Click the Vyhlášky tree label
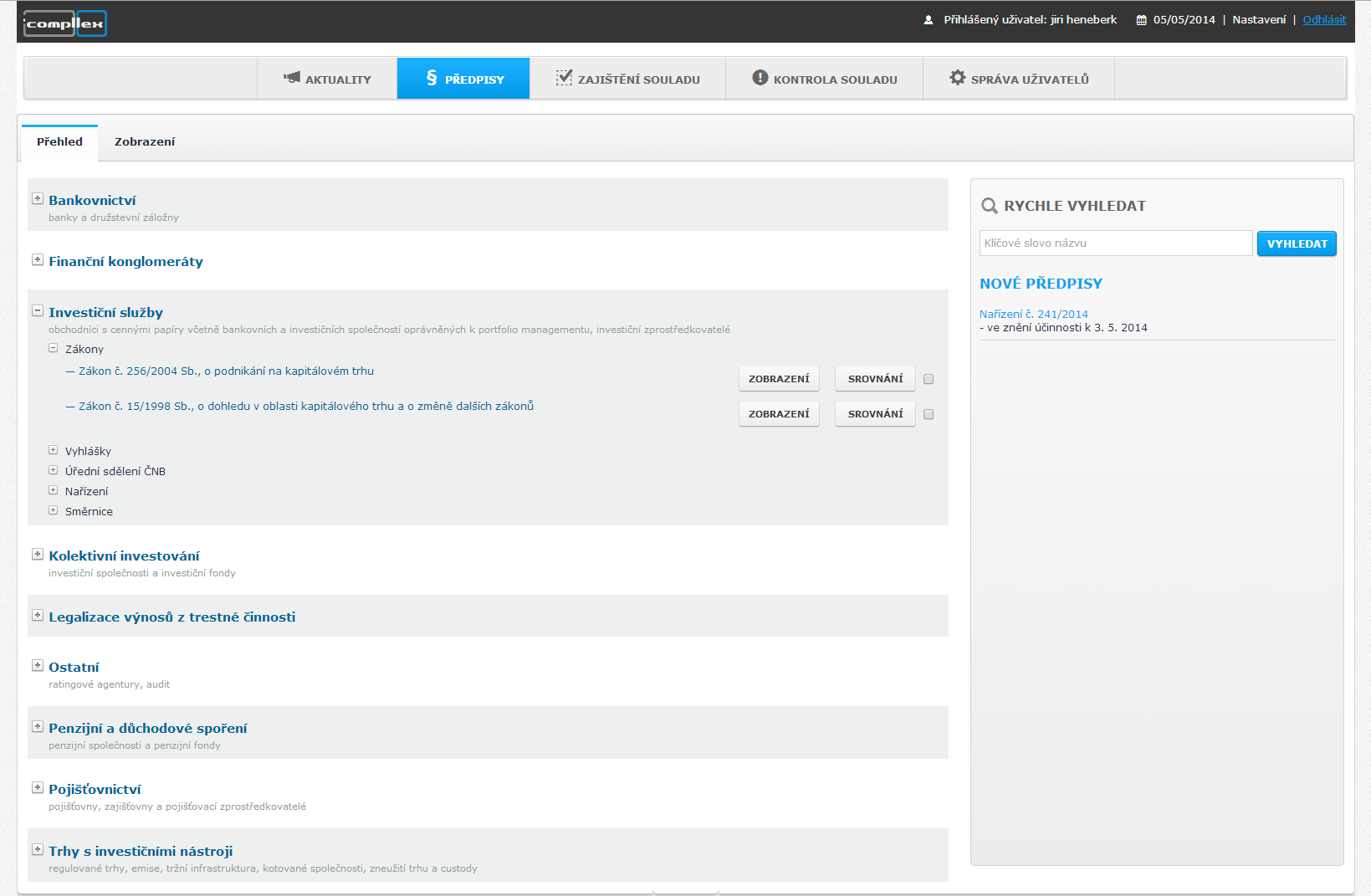 pyautogui.click(x=88, y=452)
